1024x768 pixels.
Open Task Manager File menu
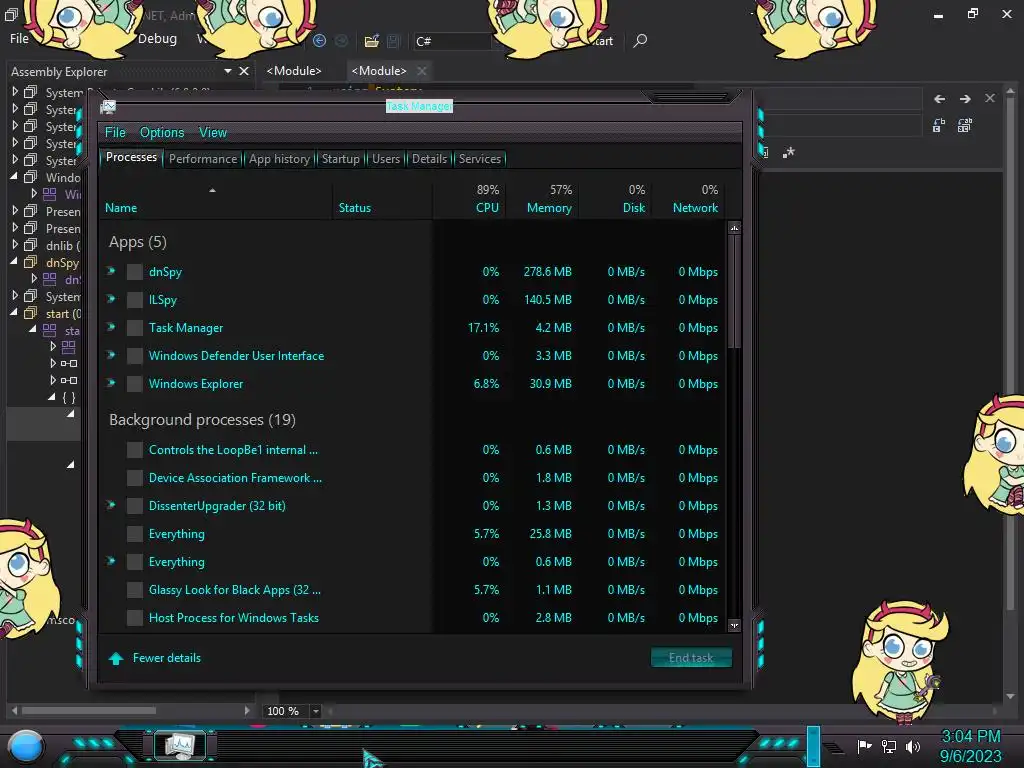(115, 133)
